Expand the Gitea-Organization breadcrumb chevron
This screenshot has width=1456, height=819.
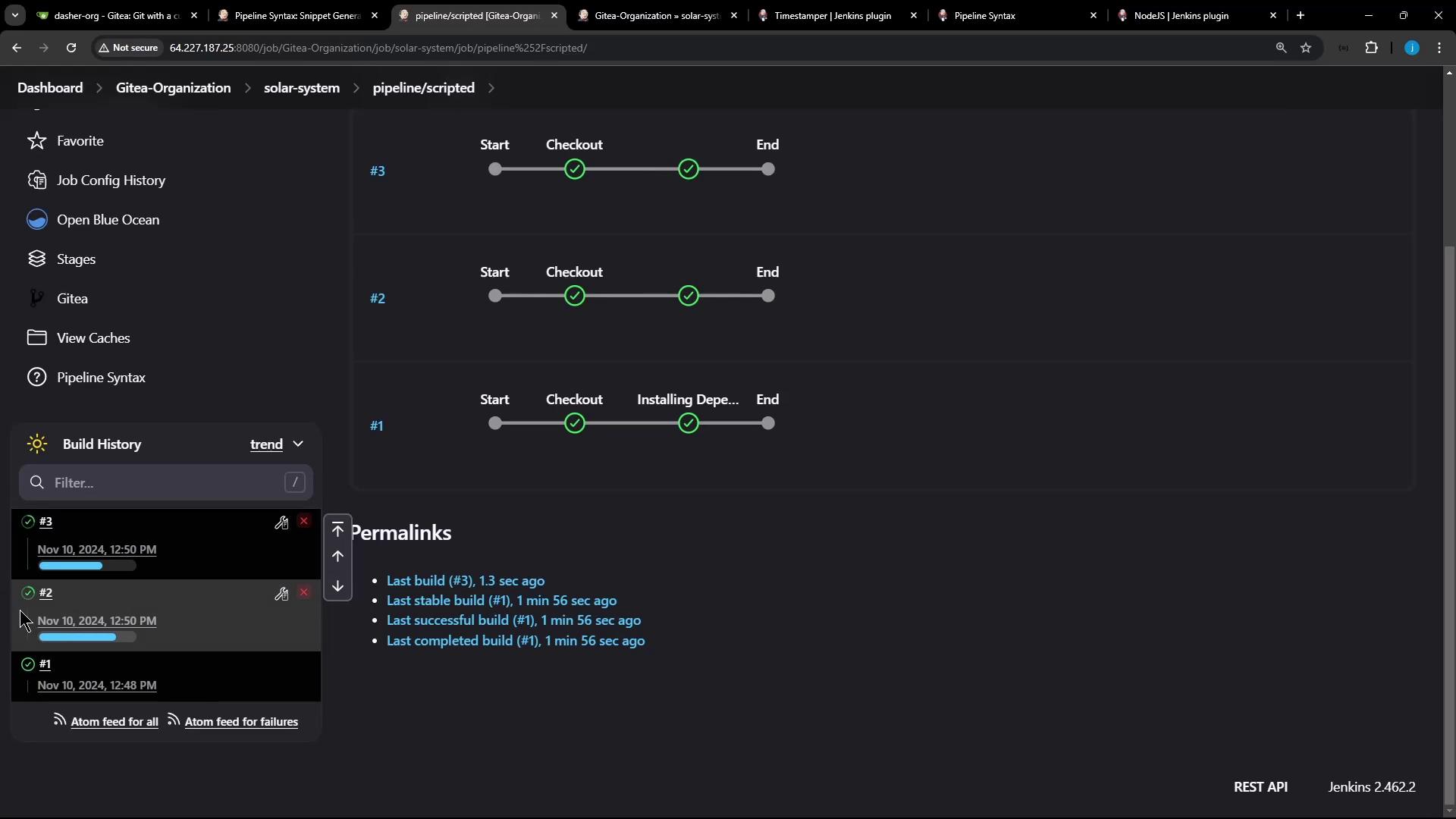(x=248, y=88)
